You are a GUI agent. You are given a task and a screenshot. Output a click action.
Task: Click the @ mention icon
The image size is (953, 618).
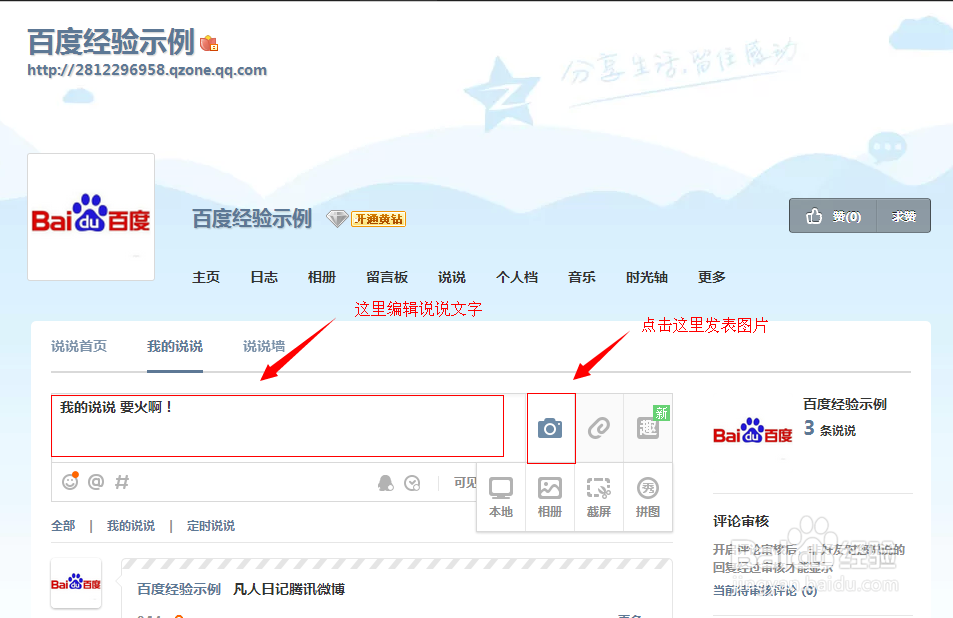coord(94,482)
